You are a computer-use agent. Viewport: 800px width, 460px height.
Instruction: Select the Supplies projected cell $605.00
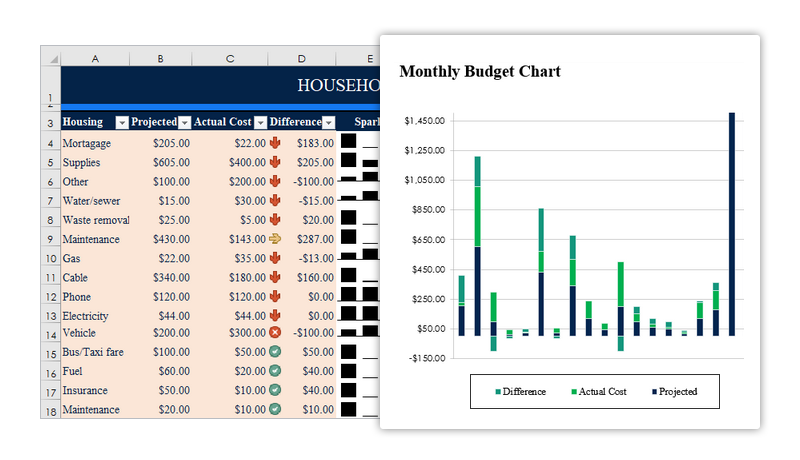(x=160, y=162)
